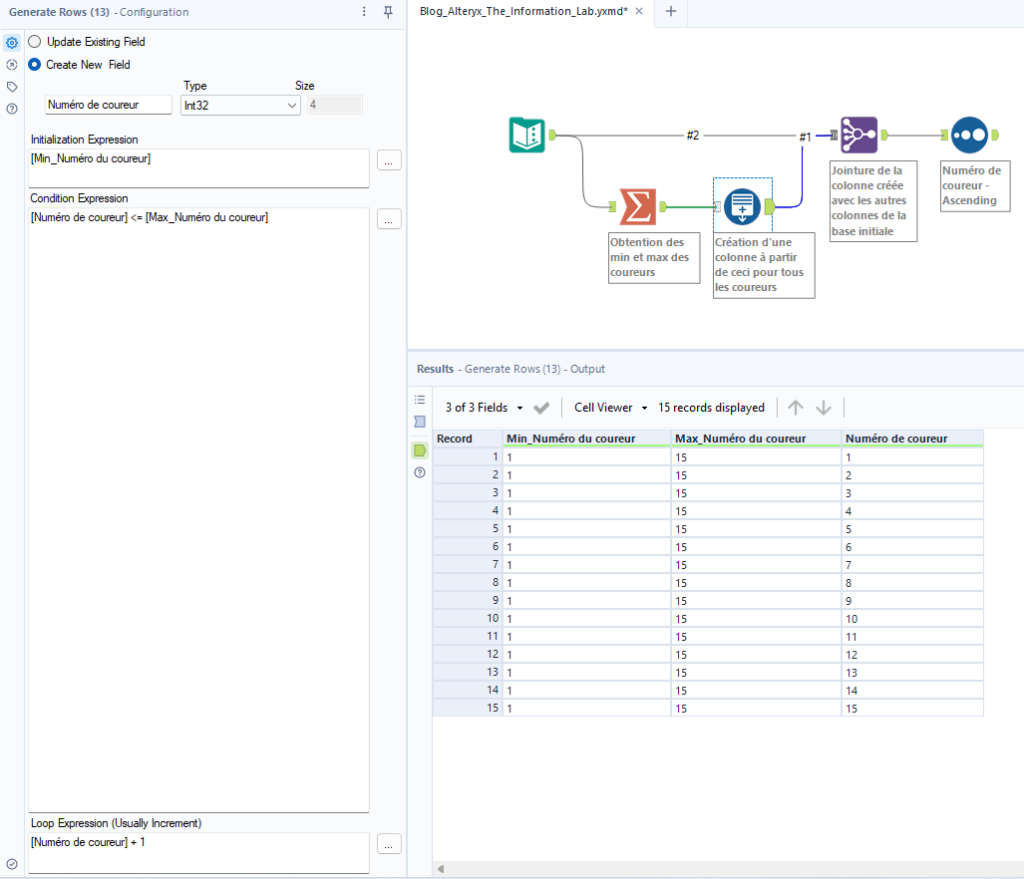Select Create New Field option
The height and width of the screenshot is (879, 1024).
pos(35,65)
